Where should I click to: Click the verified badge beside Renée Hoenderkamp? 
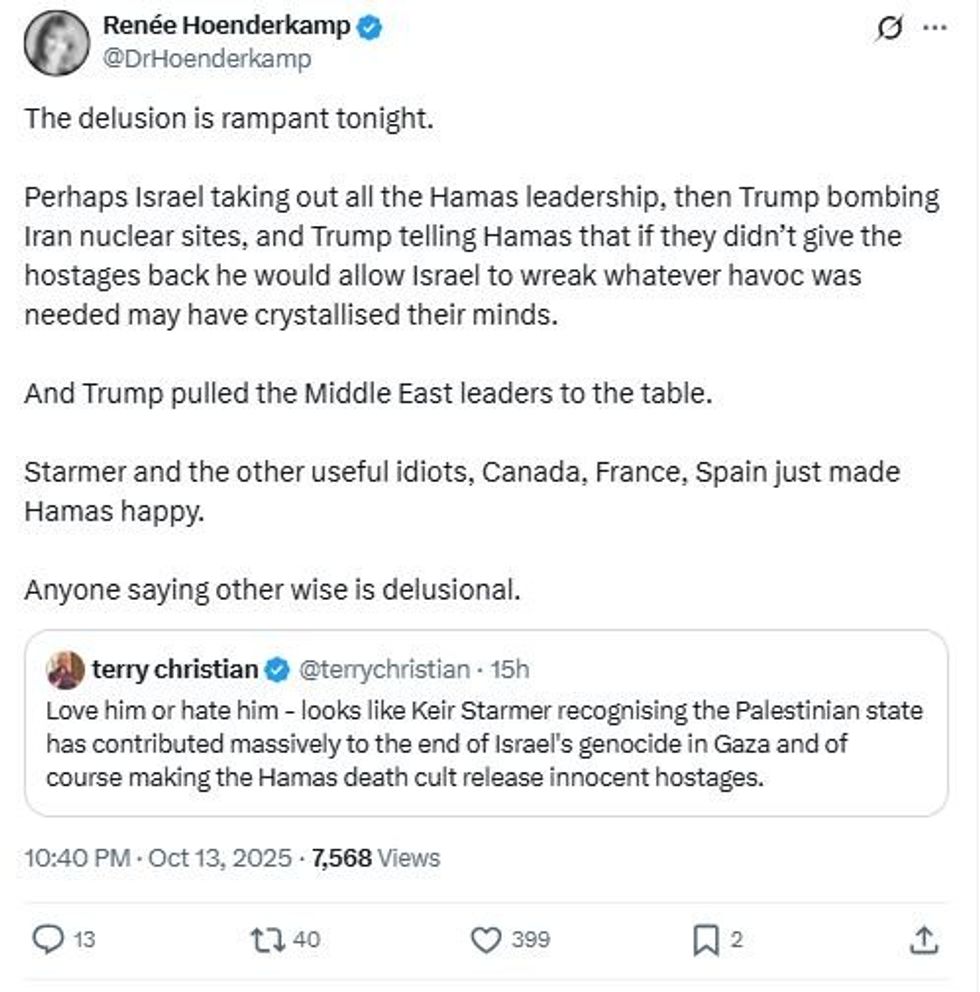pyautogui.click(x=369, y=27)
